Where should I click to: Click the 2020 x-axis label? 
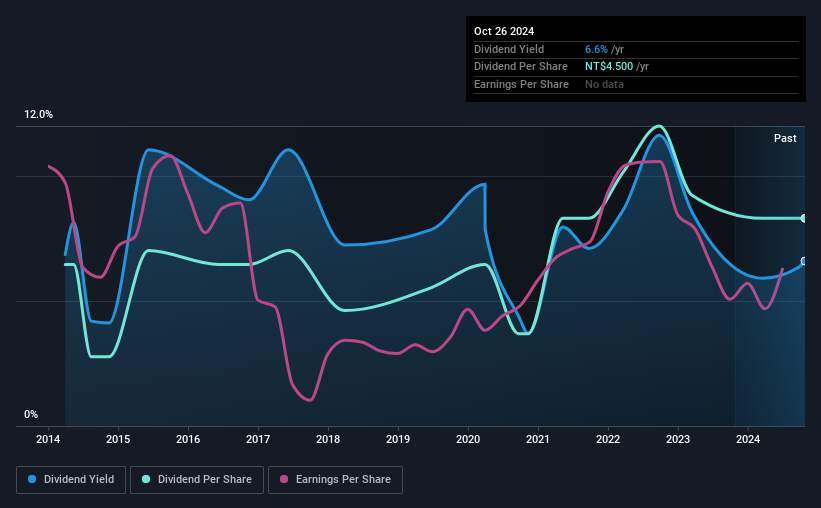coord(468,439)
